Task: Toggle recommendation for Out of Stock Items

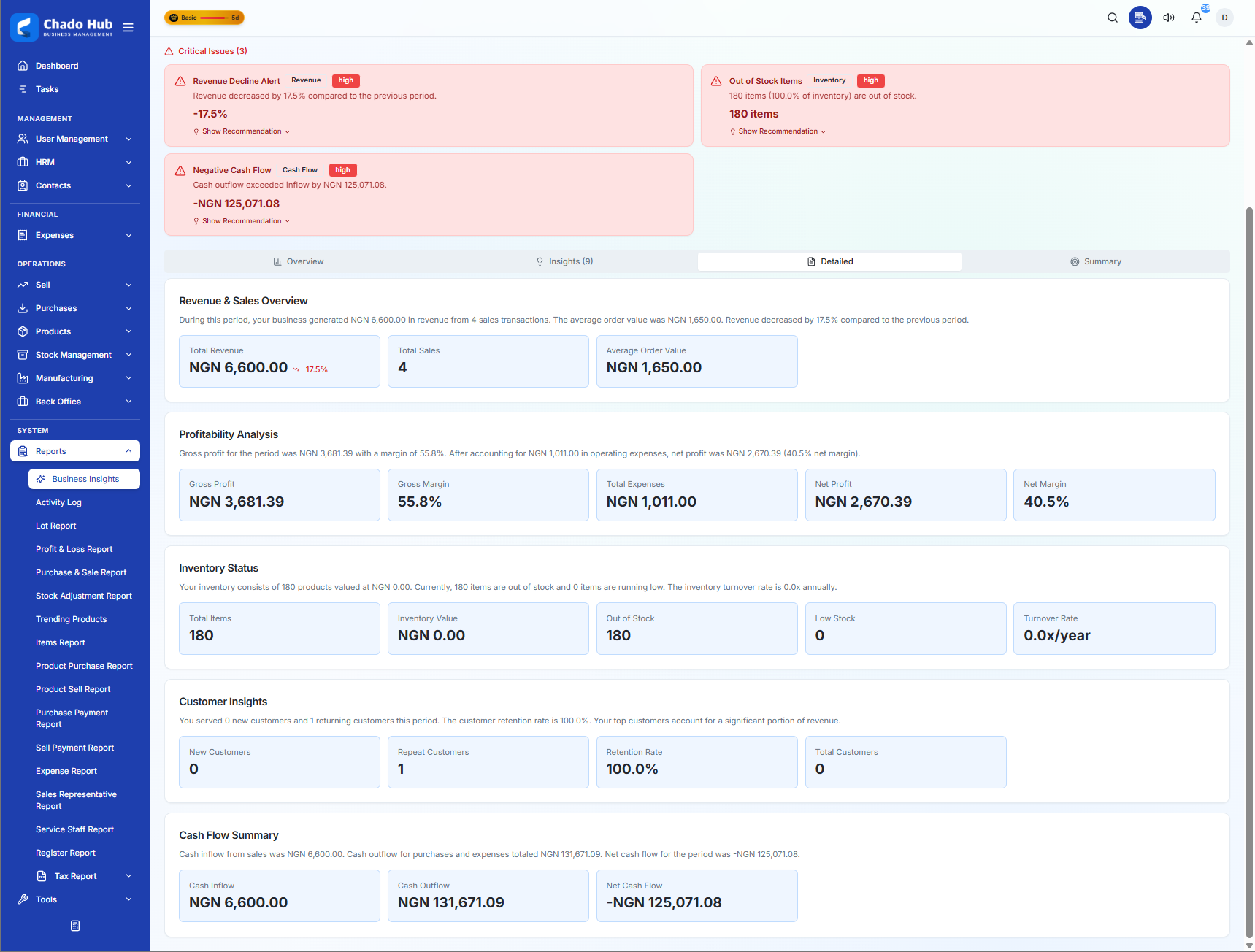Action: coord(778,131)
